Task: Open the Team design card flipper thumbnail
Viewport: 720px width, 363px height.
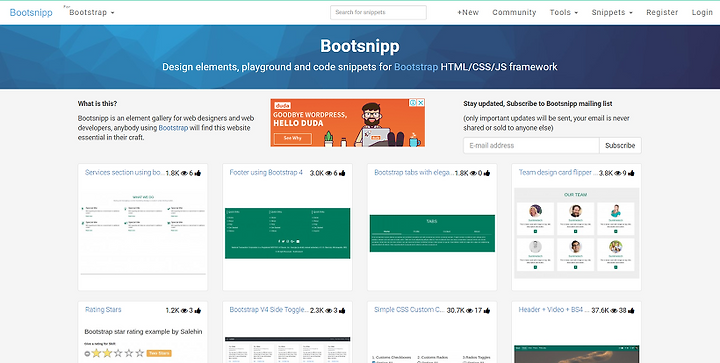Action: coord(576,233)
